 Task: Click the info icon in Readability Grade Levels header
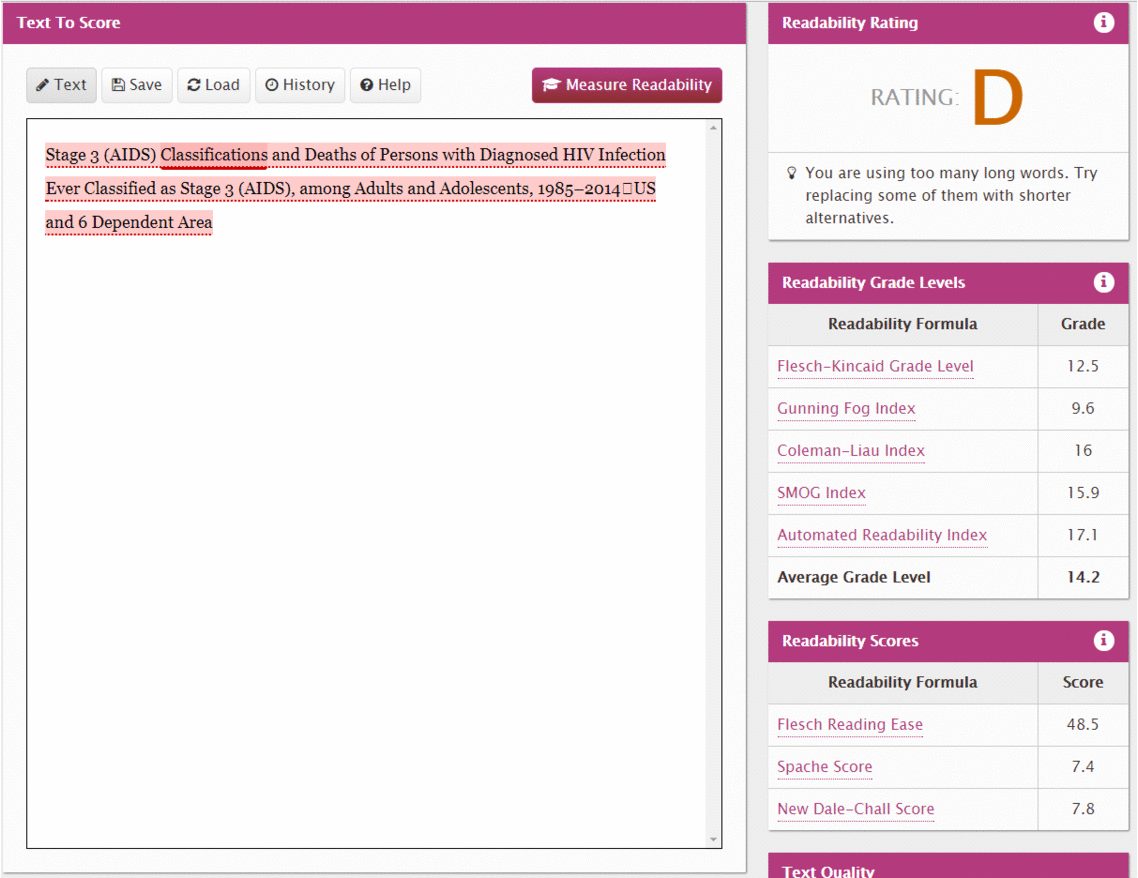[x=1103, y=282]
